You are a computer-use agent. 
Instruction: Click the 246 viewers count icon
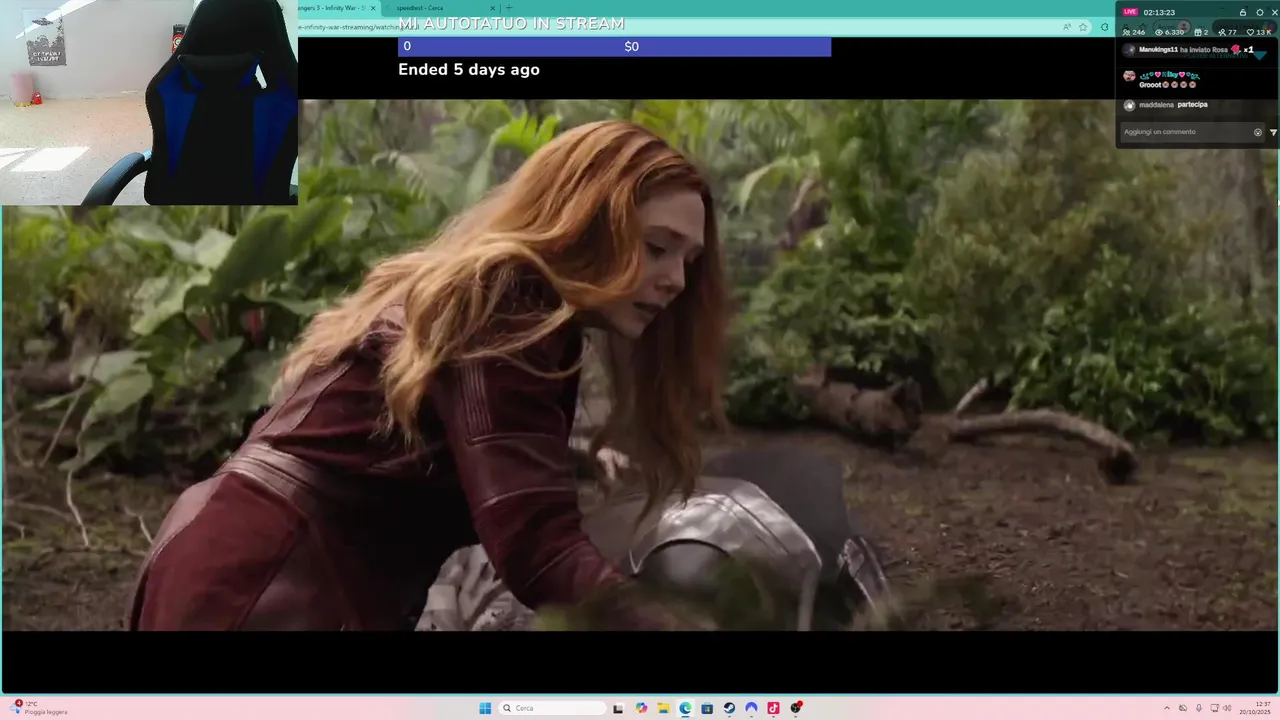click(1127, 32)
